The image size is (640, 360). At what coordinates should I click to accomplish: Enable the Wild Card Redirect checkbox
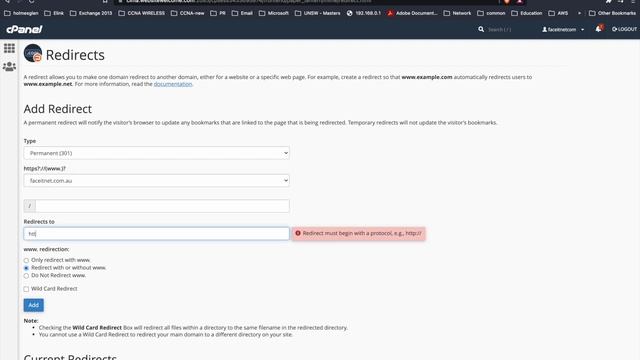click(x=26, y=289)
